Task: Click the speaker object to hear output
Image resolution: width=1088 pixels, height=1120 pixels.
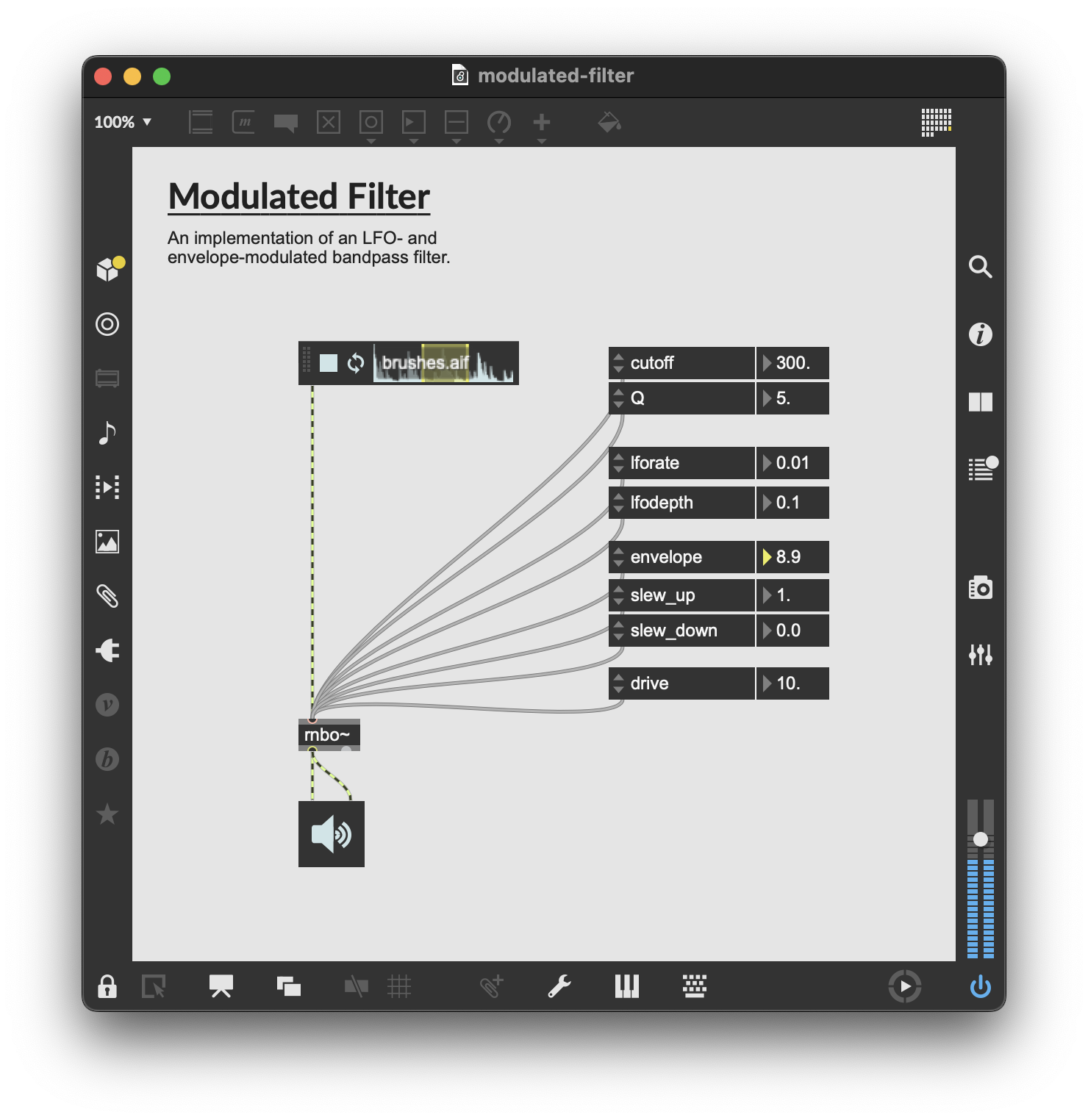Action: [332, 833]
